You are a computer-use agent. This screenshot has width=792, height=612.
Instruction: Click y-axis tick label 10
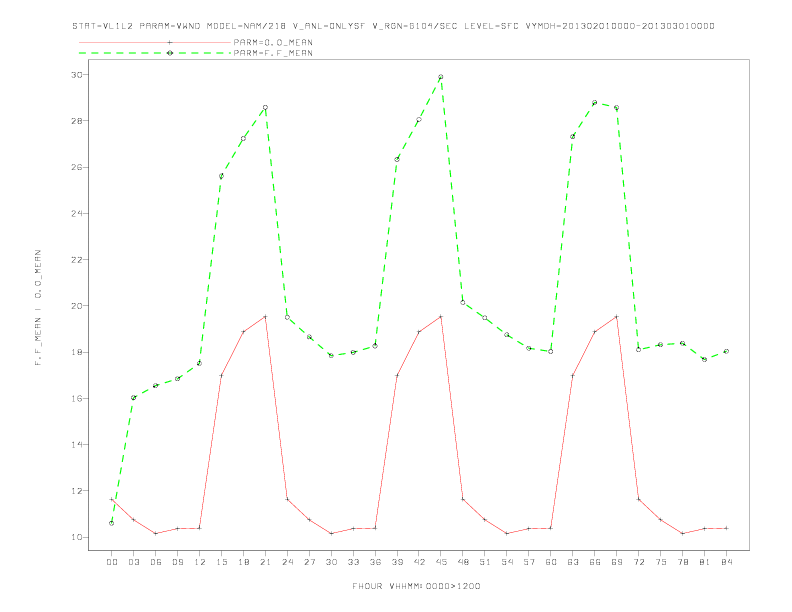76,537
